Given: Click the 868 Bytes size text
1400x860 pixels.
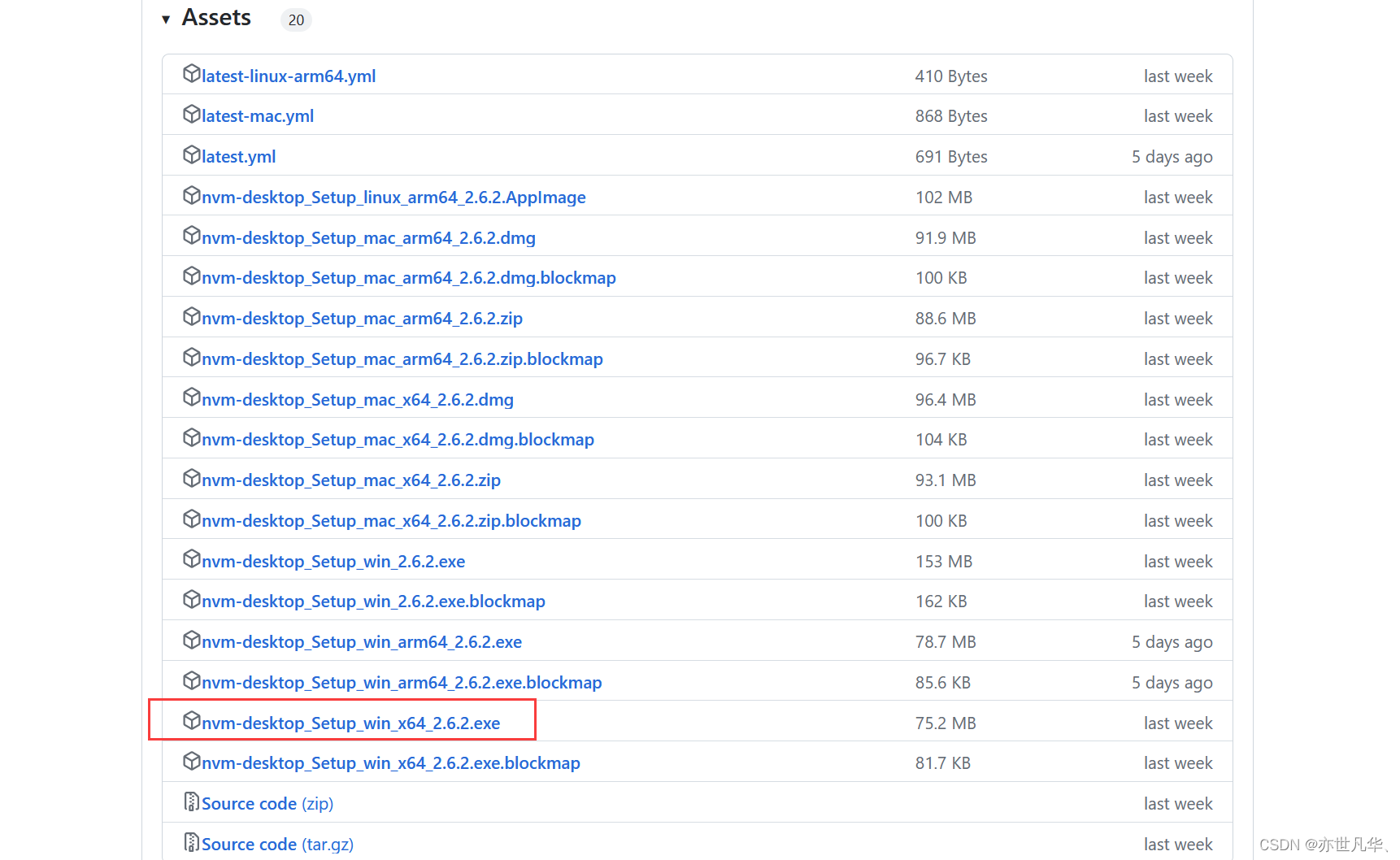Looking at the screenshot, I should pos(951,116).
